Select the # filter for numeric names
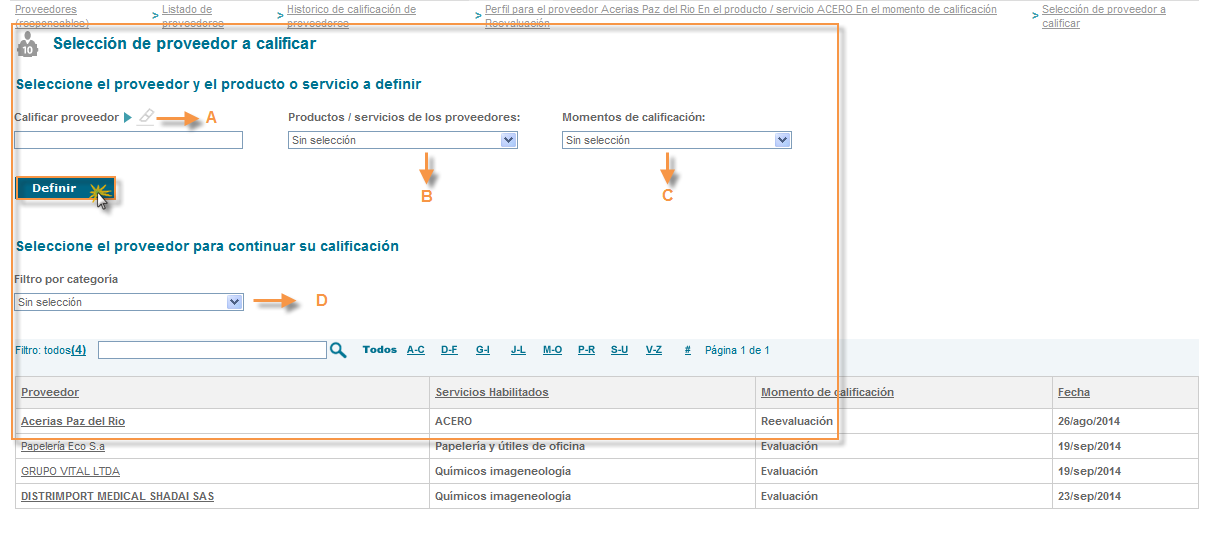Screen dimensions: 1207x552 tap(687, 350)
